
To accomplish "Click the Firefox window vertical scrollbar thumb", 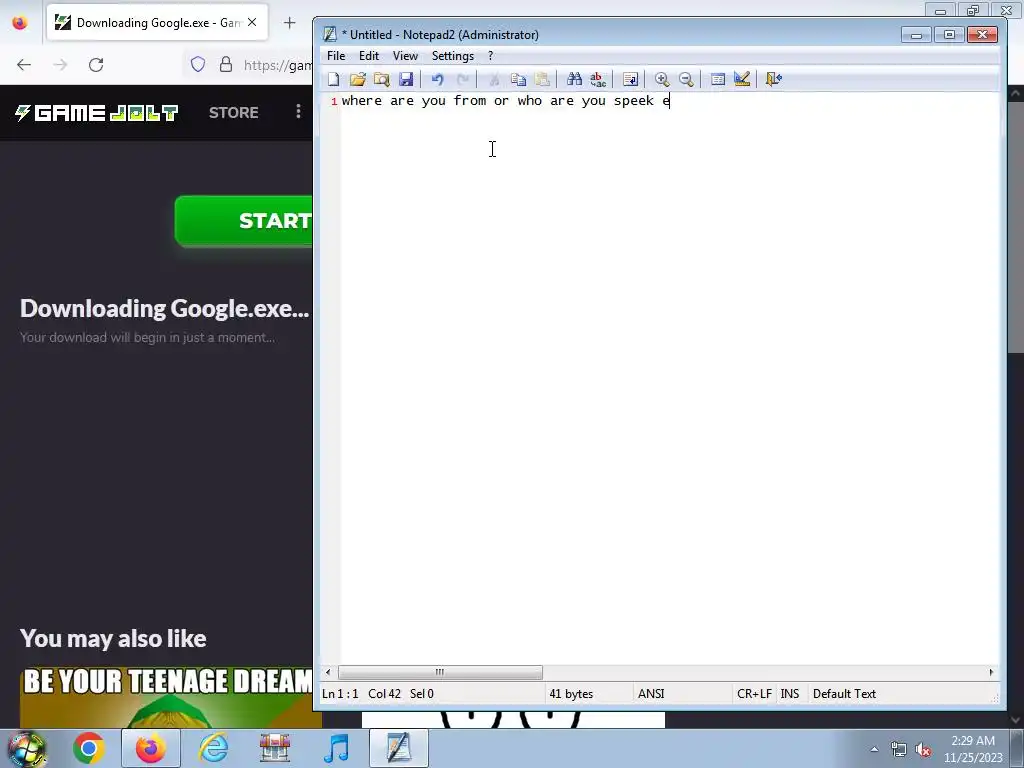I will point(1016,227).
